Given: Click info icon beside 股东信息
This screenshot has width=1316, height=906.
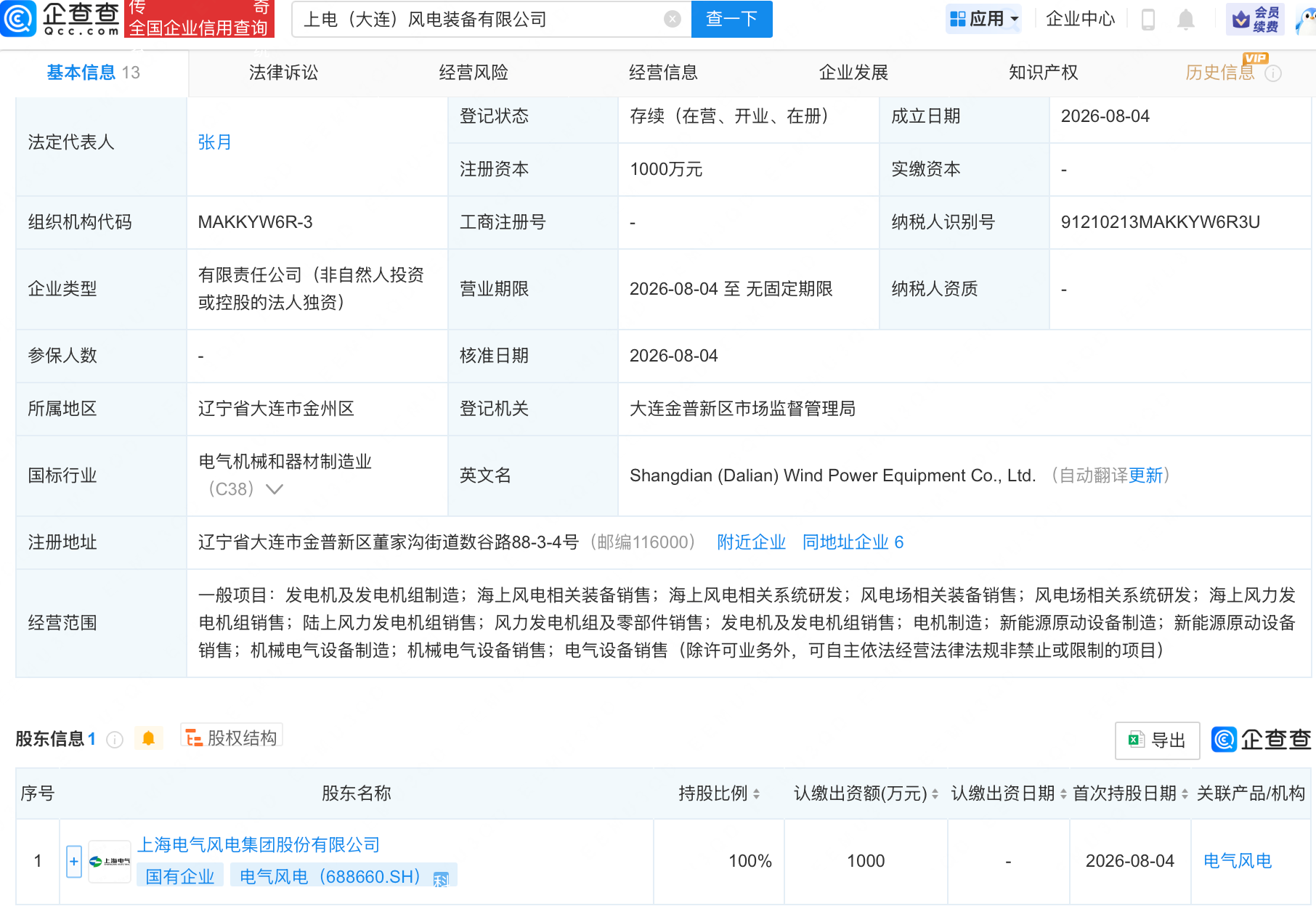Looking at the screenshot, I should tap(115, 740).
